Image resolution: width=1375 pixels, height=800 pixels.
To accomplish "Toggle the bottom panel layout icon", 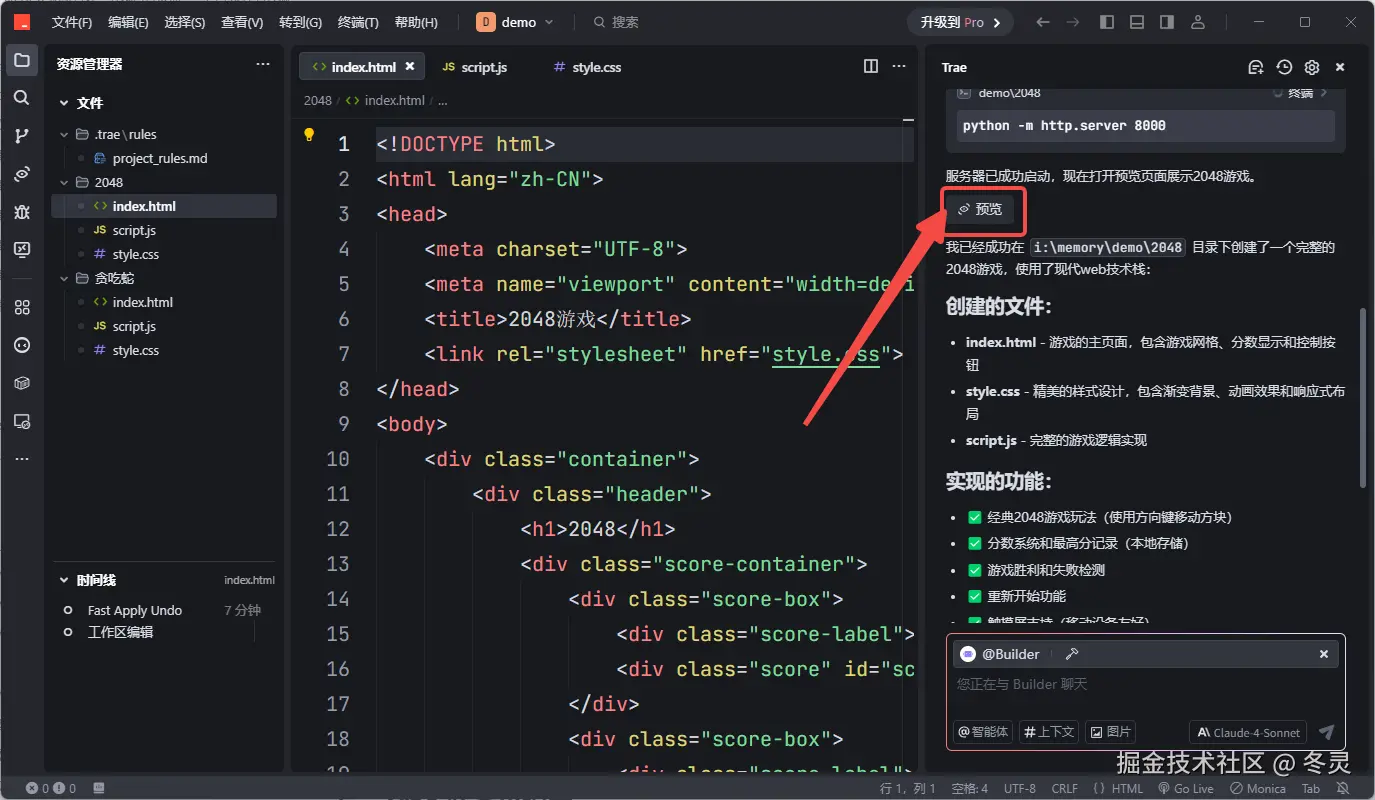I will point(1137,22).
